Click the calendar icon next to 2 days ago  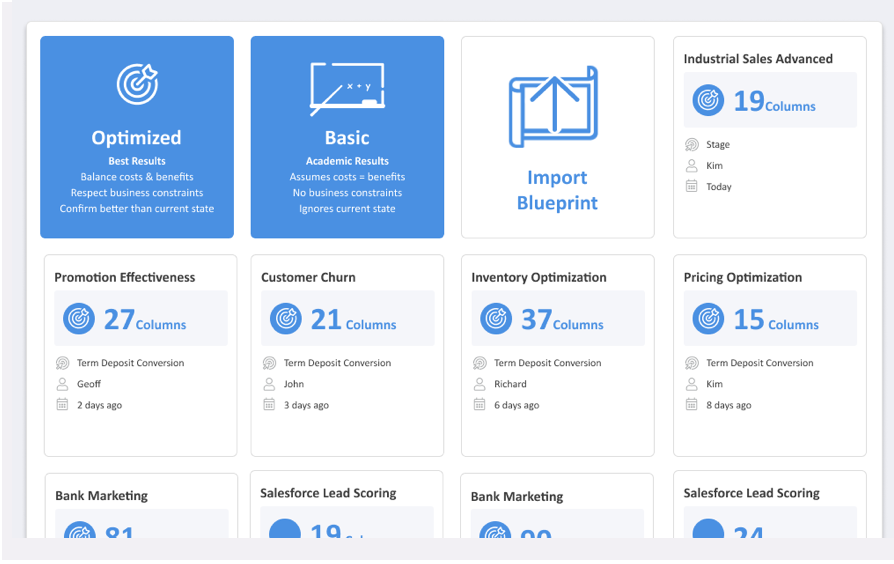(62, 404)
